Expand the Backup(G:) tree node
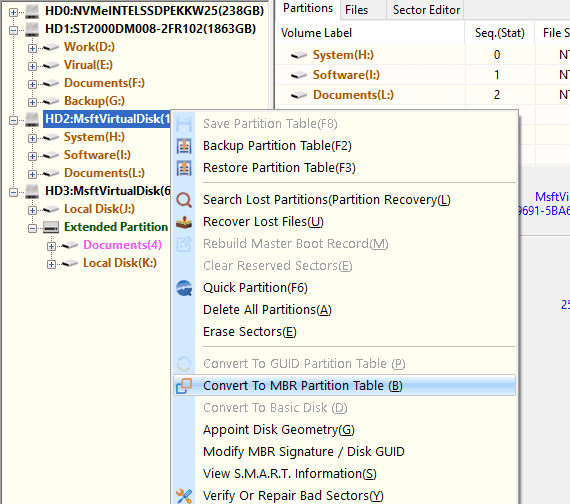This screenshot has height=504, width=570. [x=32, y=102]
